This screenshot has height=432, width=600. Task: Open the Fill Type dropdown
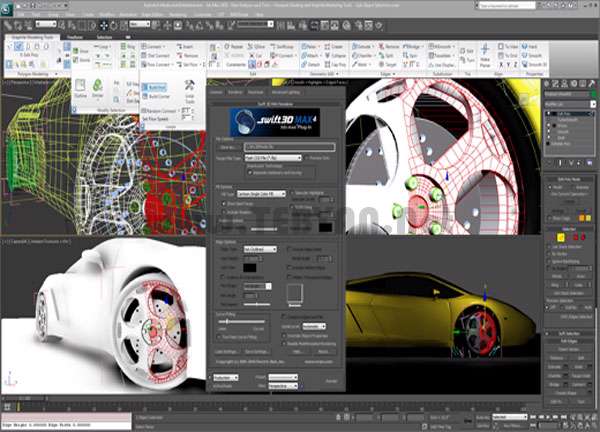click(x=261, y=194)
